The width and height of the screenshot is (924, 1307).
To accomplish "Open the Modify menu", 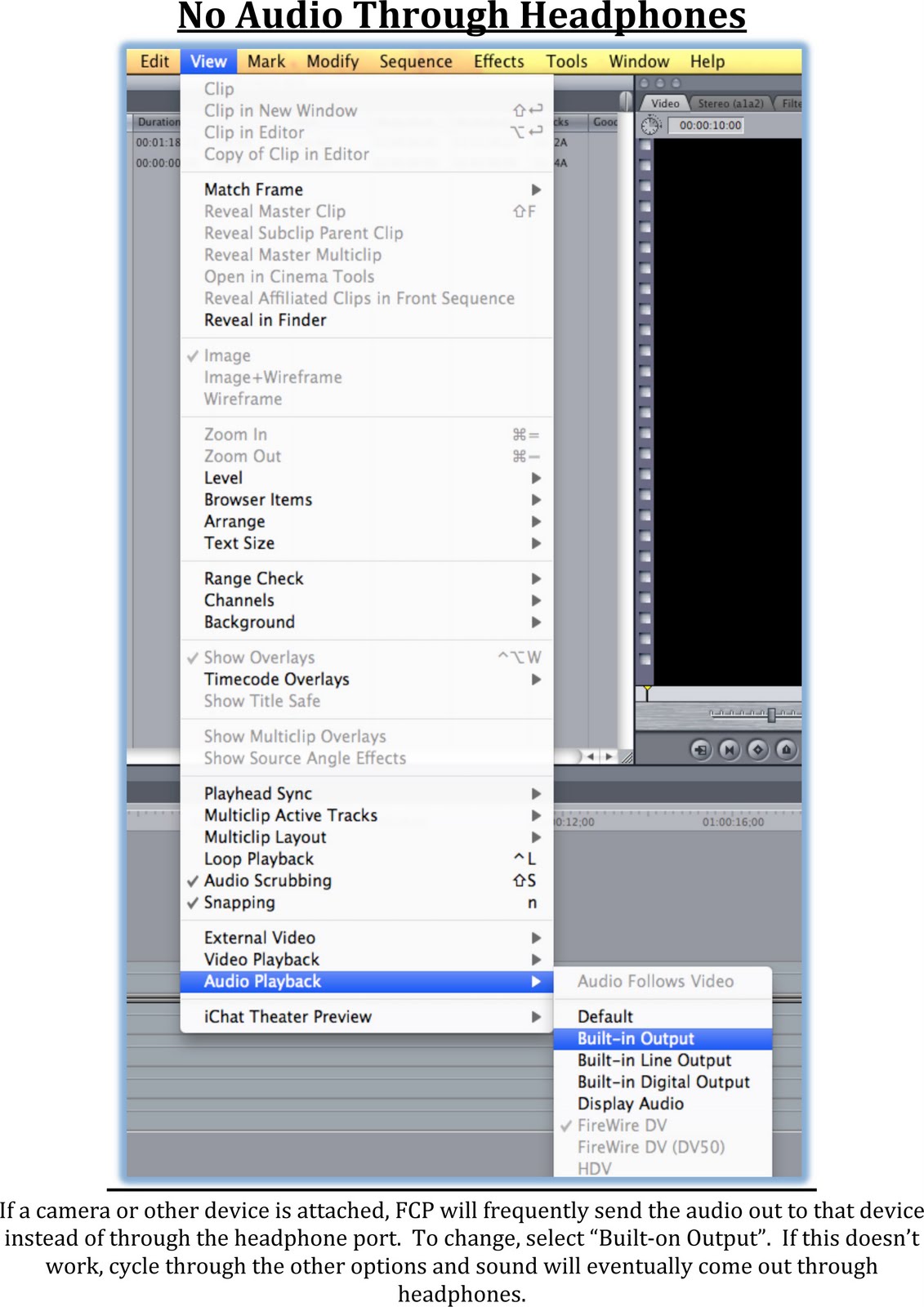I will pyautogui.click(x=333, y=61).
